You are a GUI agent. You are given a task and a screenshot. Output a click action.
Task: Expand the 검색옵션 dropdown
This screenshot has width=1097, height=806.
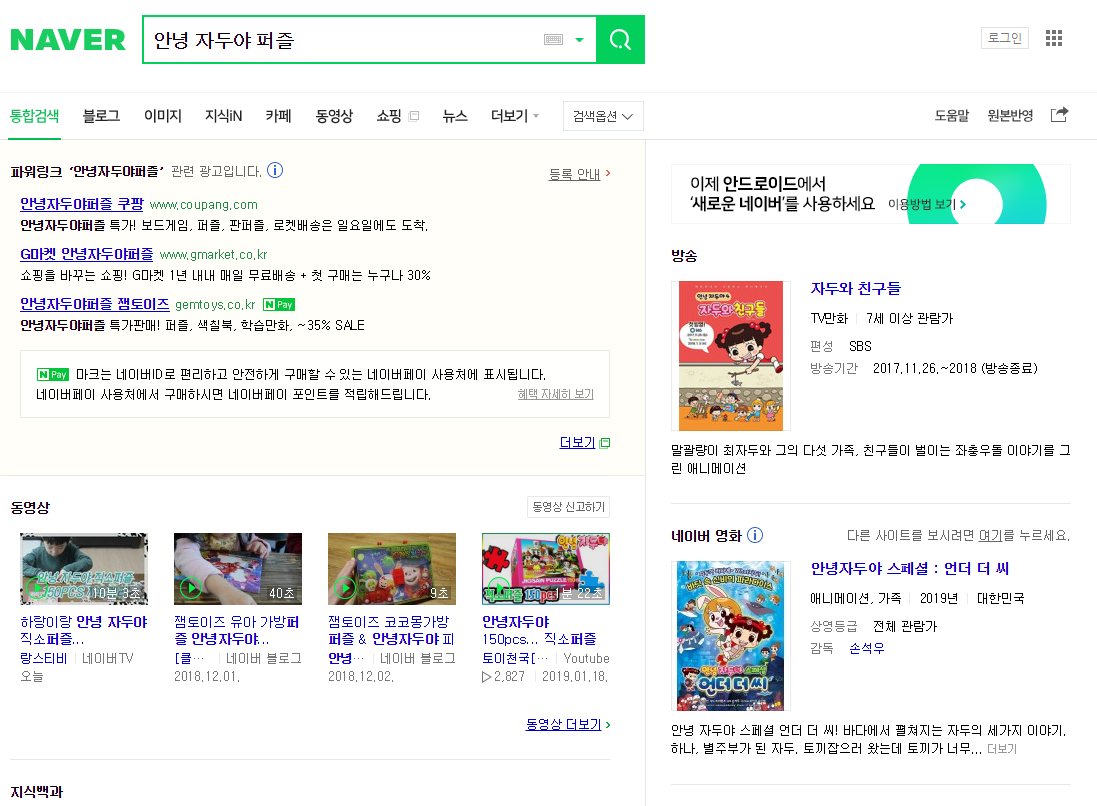pos(603,116)
